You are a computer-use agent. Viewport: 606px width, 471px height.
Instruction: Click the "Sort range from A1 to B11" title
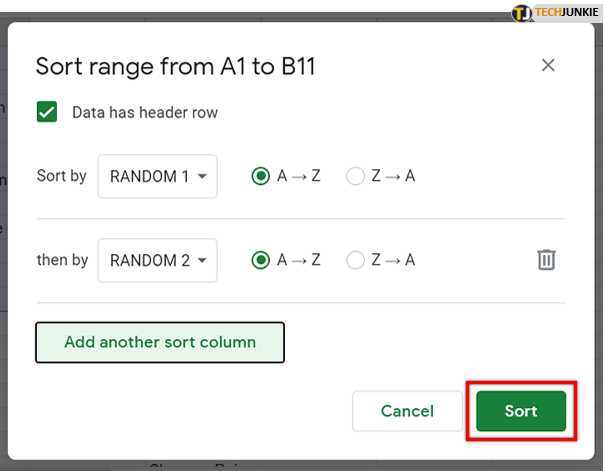point(176,67)
